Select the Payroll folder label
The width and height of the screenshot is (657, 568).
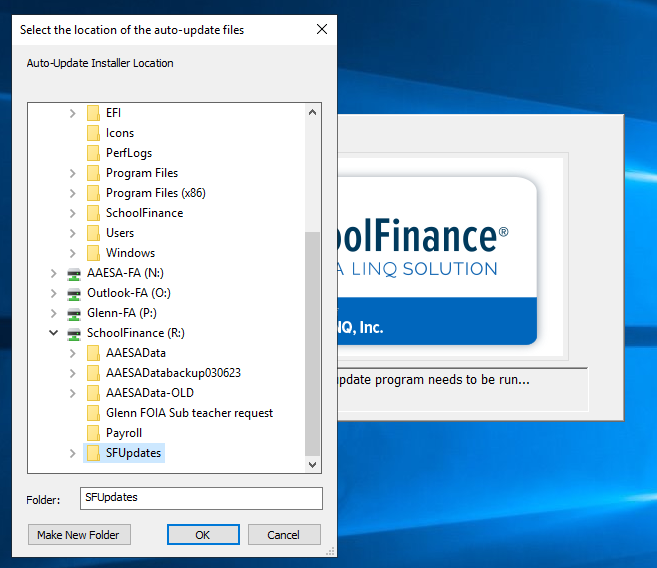[124, 433]
